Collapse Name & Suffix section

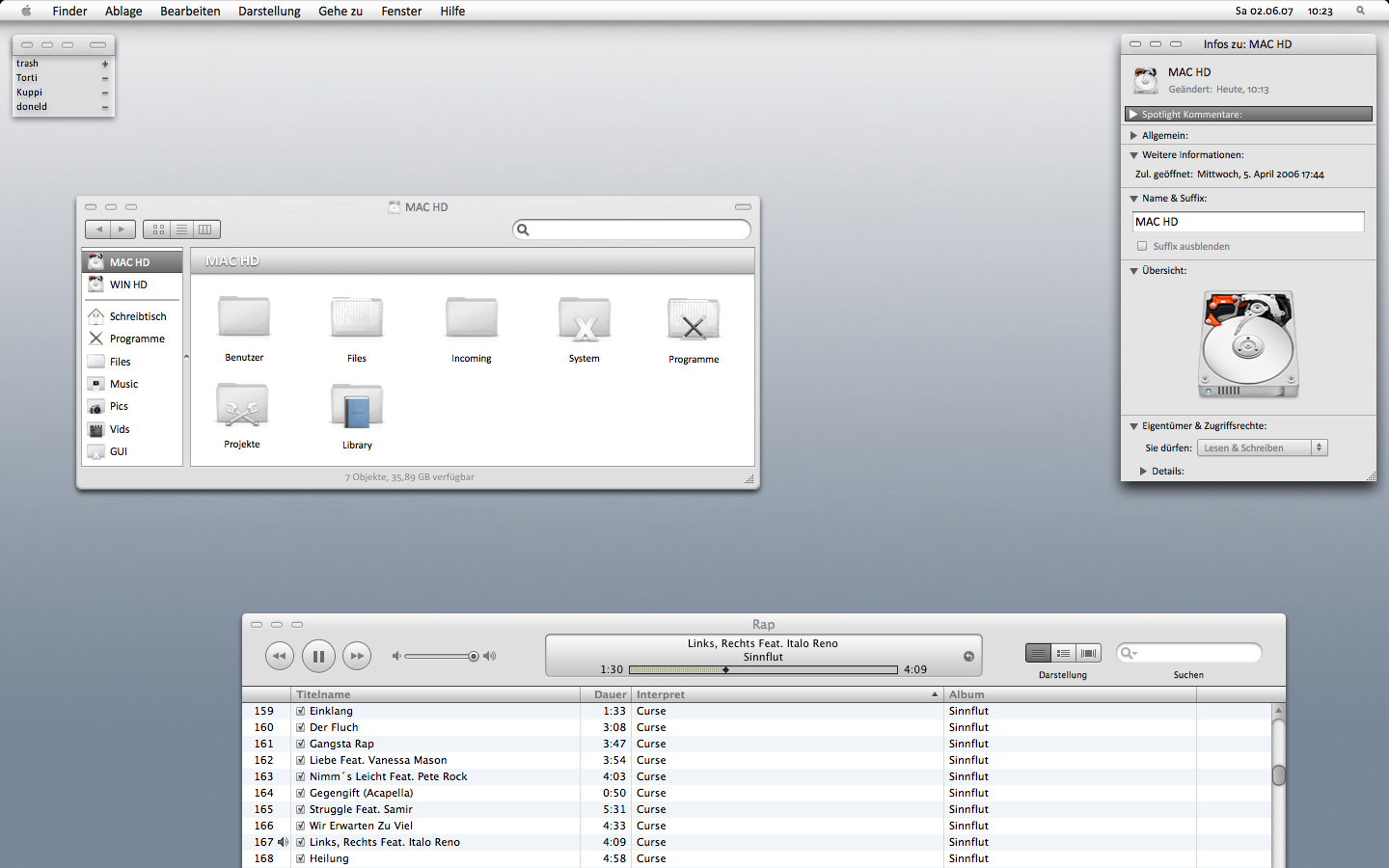1134,199
